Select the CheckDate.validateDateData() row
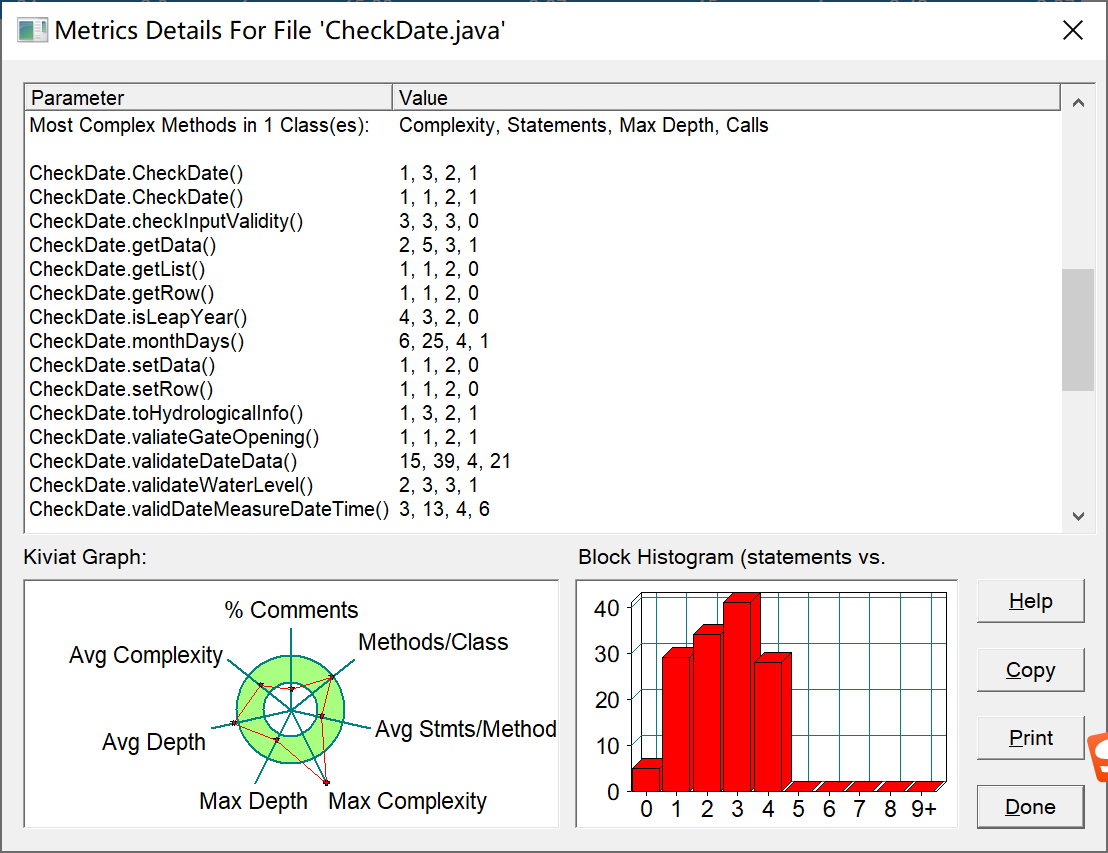The height and width of the screenshot is (853, 1108). point(543,461)
